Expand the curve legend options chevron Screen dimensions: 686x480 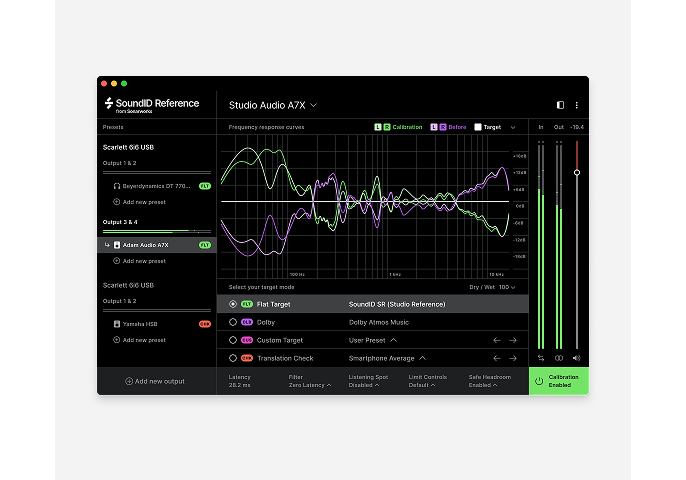513,127
